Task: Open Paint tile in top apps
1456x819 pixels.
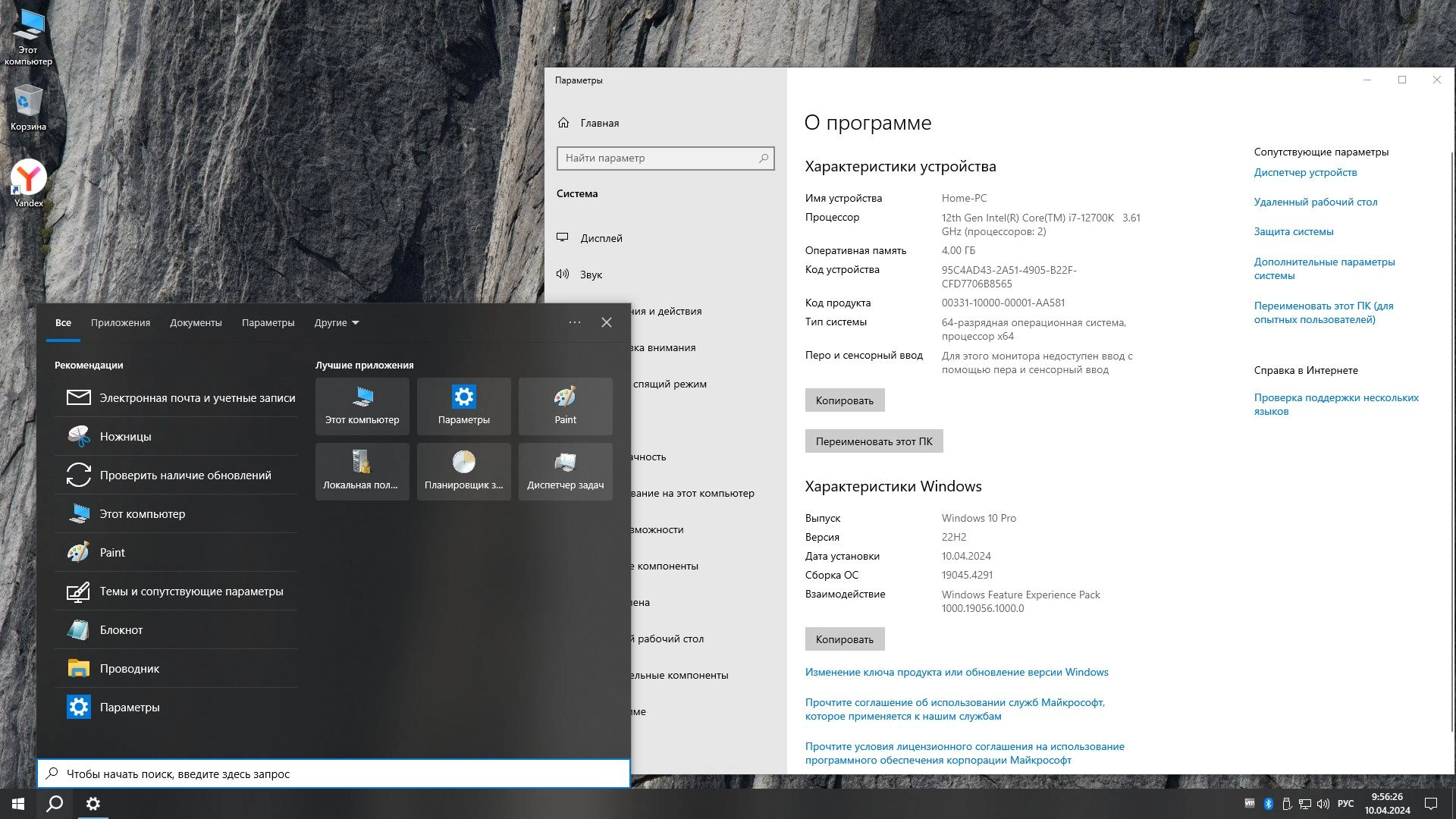Action: pos(565,406)
